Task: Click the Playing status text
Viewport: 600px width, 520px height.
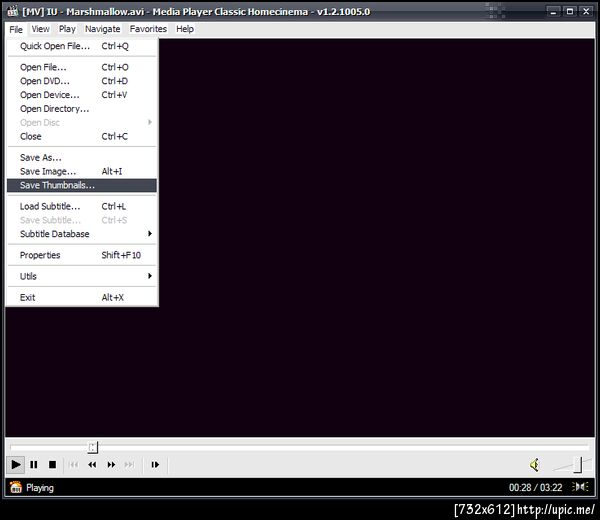Action: tap(40, 488)
